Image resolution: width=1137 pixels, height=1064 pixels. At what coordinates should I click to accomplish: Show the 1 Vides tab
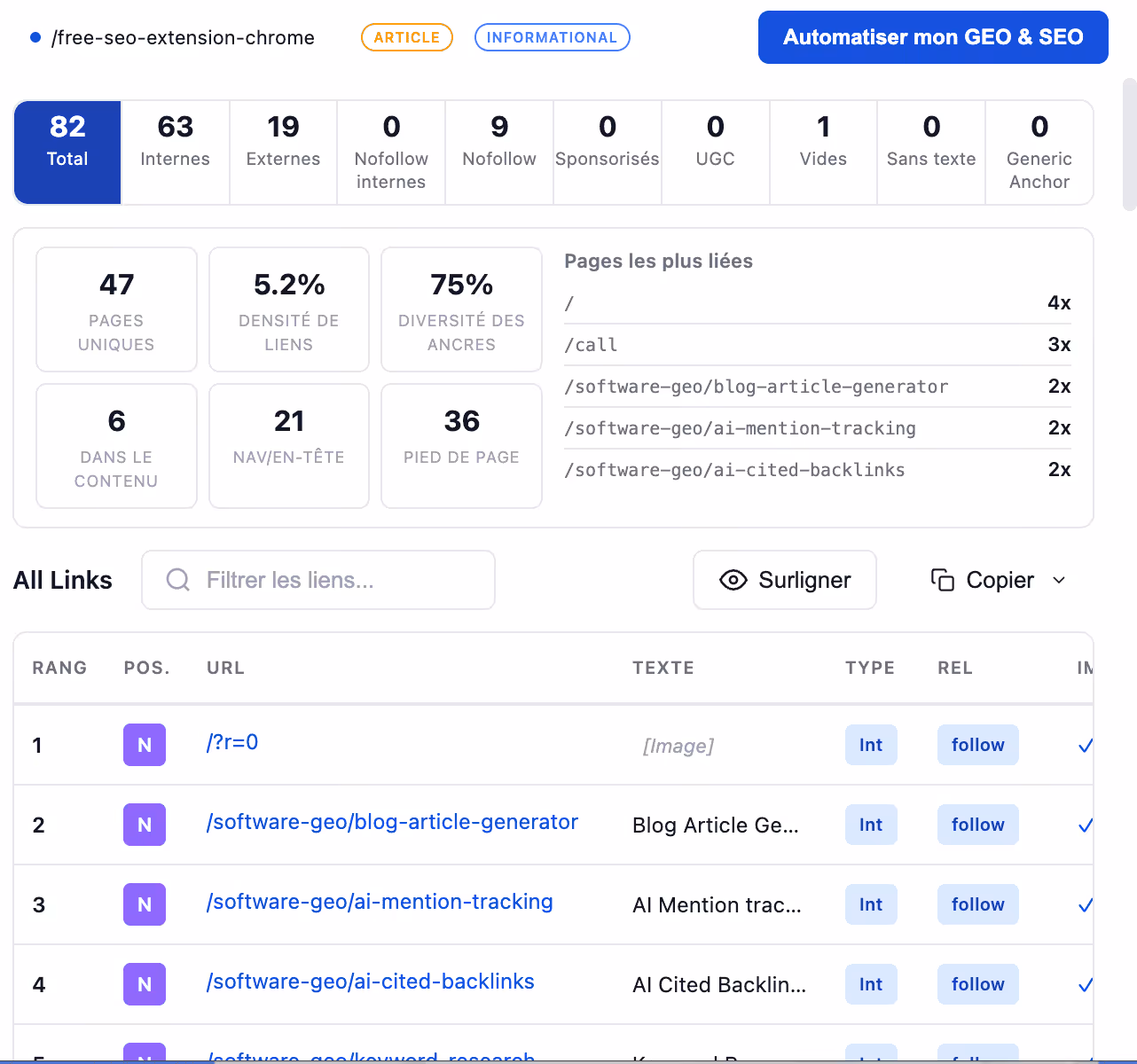pos(823,153)
